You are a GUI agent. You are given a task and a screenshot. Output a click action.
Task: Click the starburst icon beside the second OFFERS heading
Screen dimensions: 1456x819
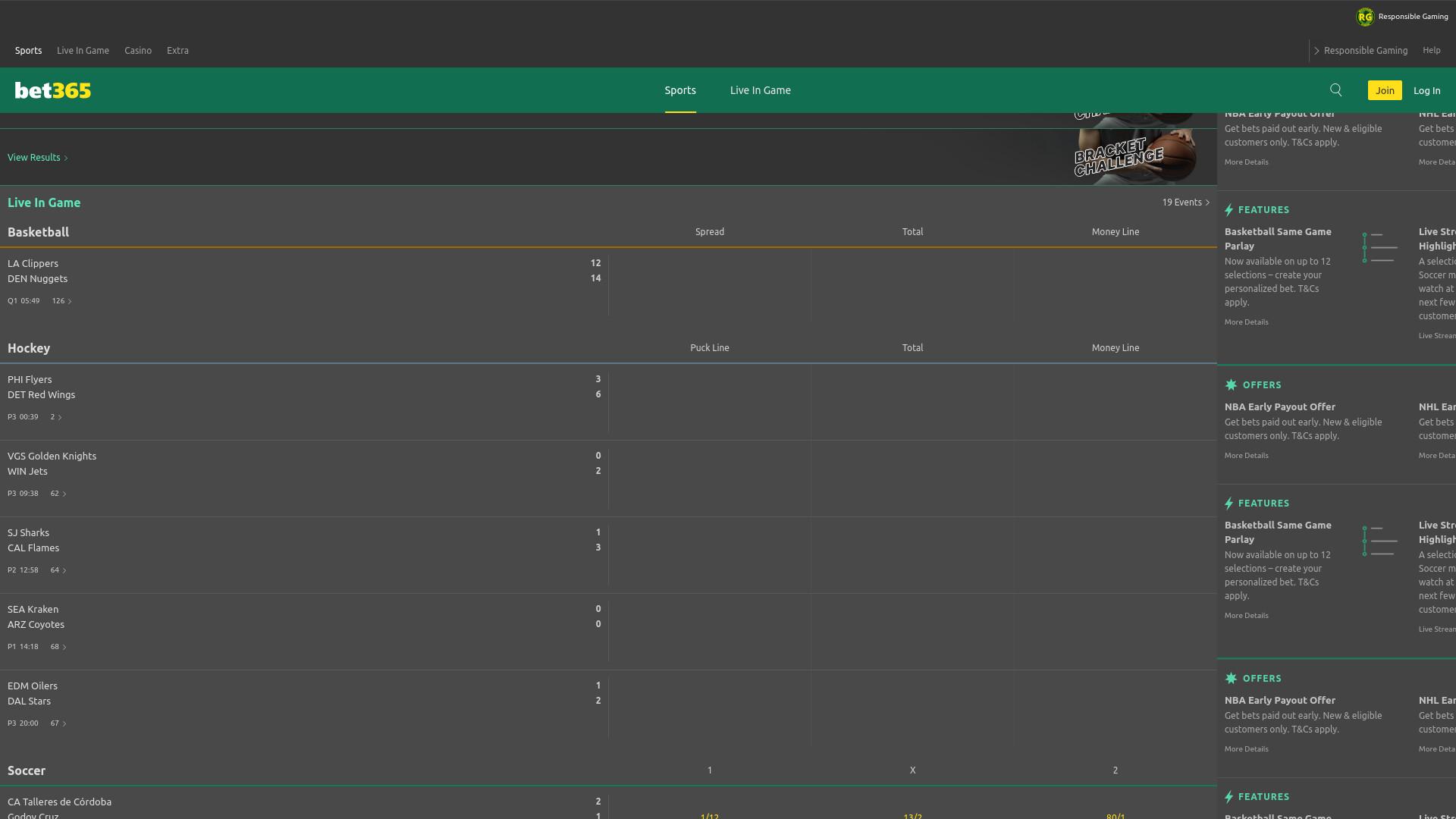[1231, 679]
